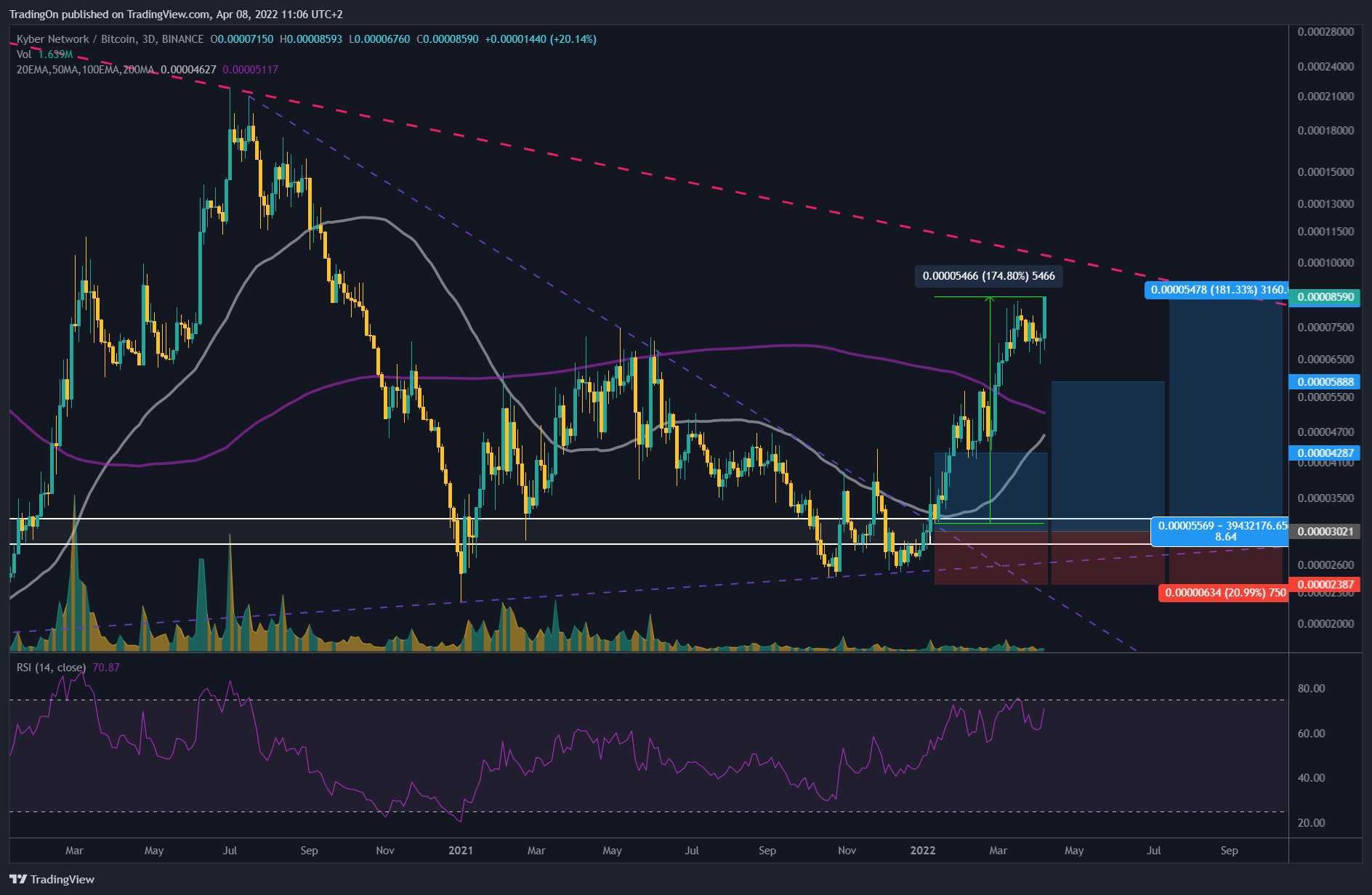The height and width of the screenshot is (895, 1372).
Task: Click the price axis value 0.00007500
Action: pos(1325,328)
